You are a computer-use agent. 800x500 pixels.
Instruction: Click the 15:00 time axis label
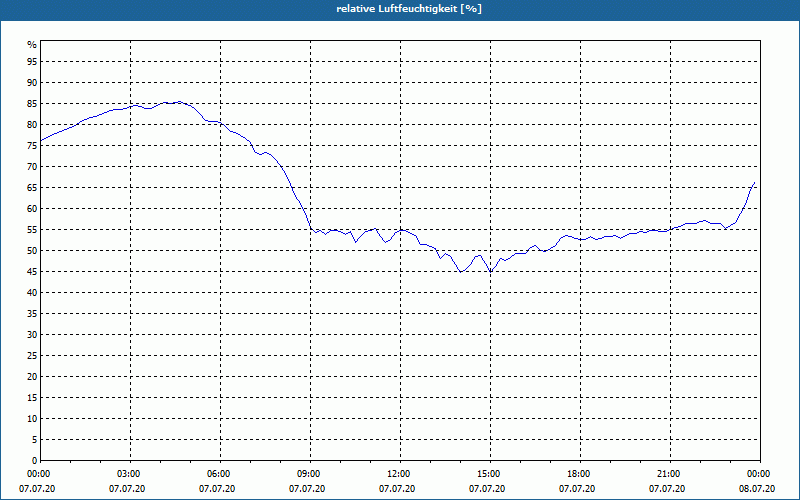[x=490, y=474]
